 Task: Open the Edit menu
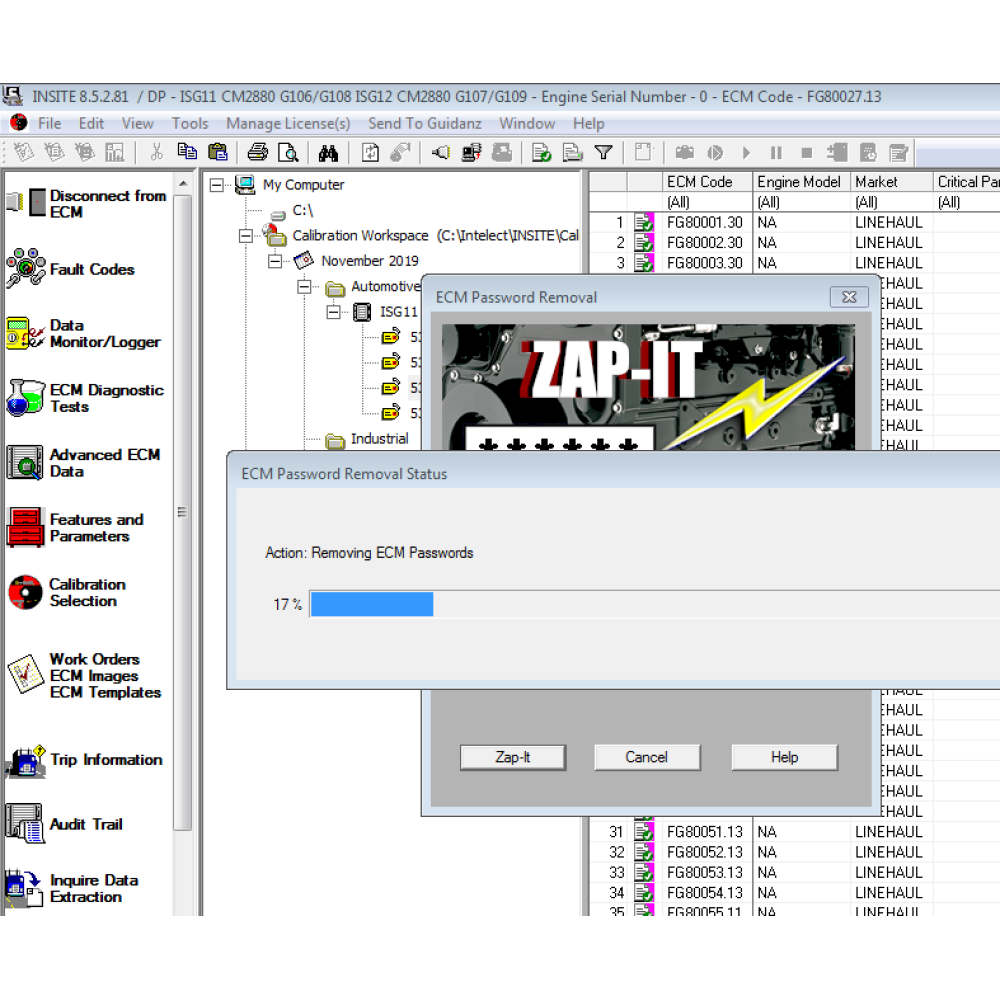coord(91,123)
